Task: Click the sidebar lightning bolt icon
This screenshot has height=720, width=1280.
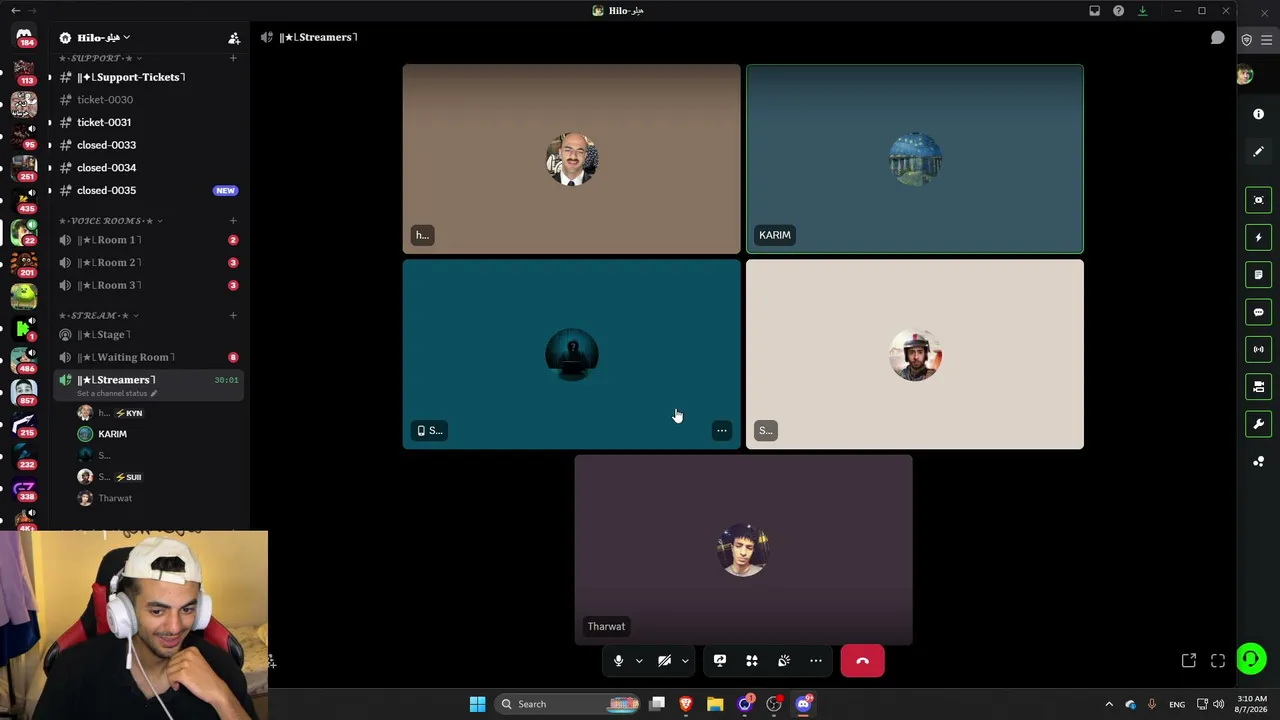Action: click(1258, 237)
